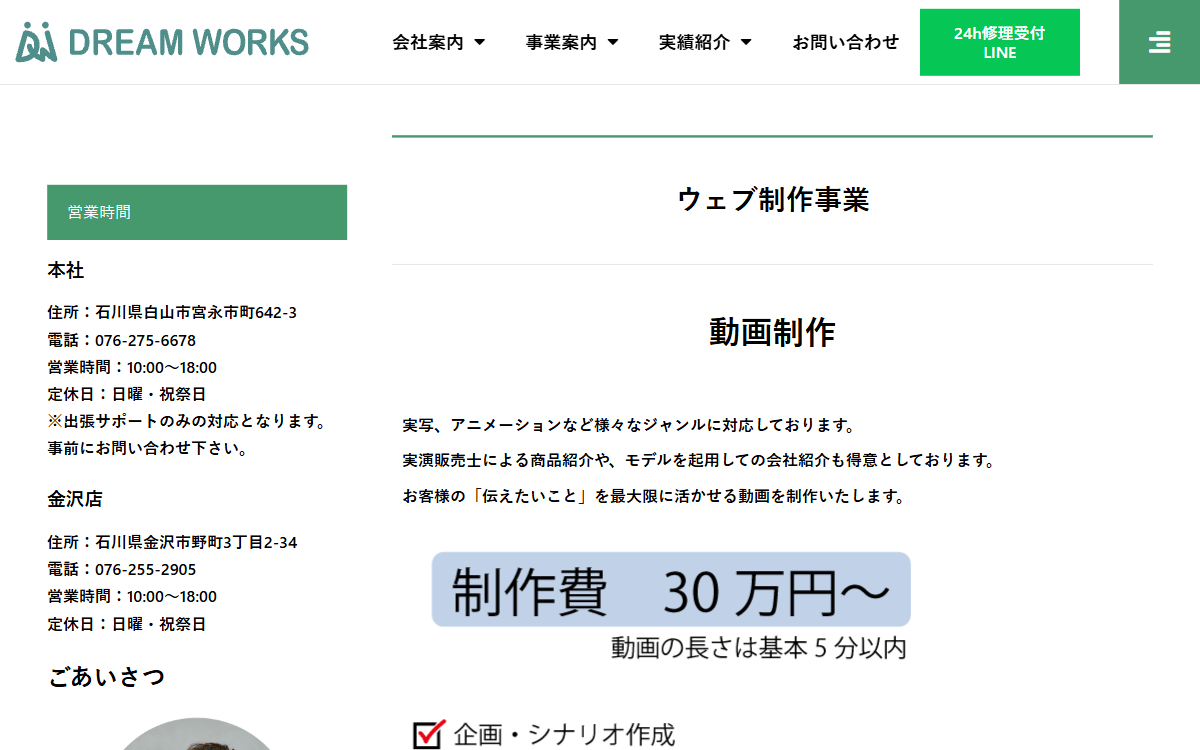The height and width of the screenshot is (750, 1200).
Task: Click the phone number 076-255-2905
Action: point(146,570)
